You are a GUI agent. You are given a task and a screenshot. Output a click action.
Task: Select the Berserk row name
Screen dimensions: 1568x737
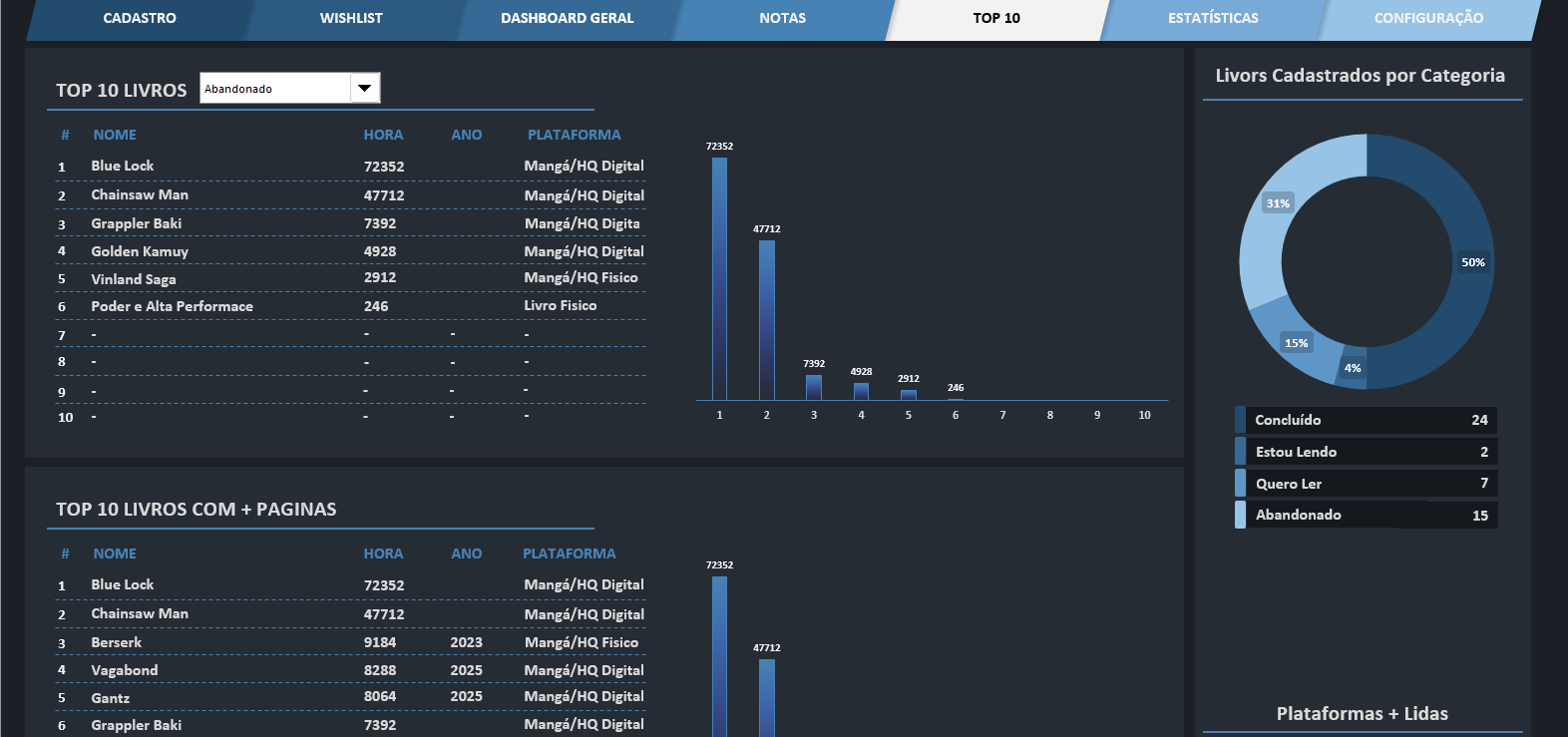tap(117, 642)
